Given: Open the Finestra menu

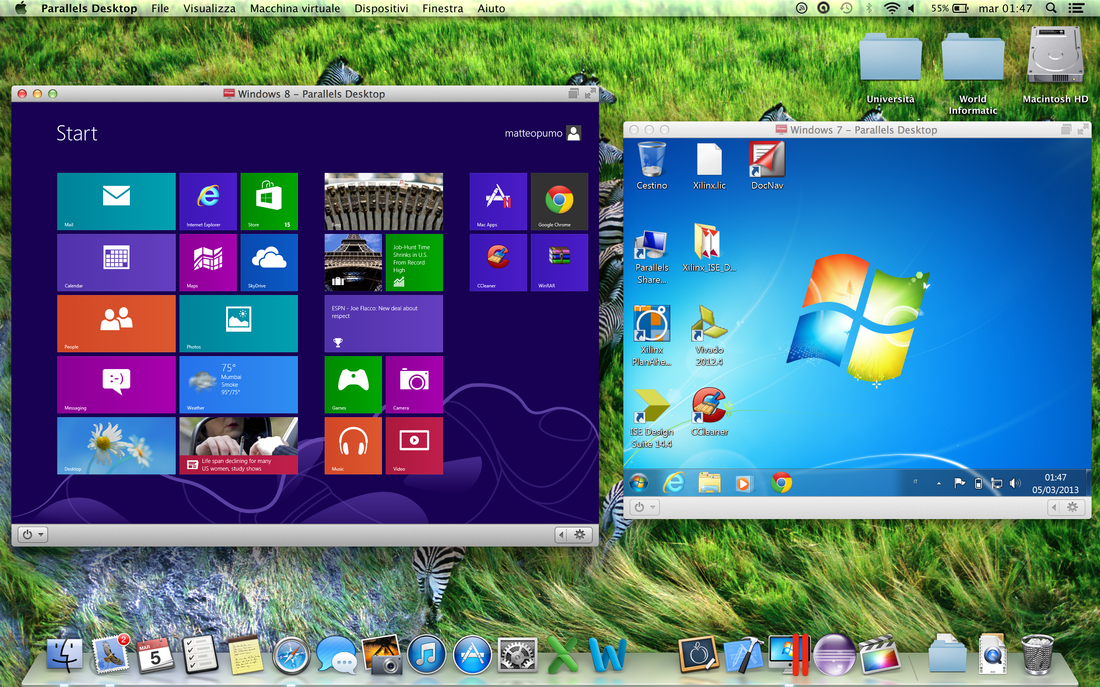Looking at the screenshot, I should [x=442, y=8].
